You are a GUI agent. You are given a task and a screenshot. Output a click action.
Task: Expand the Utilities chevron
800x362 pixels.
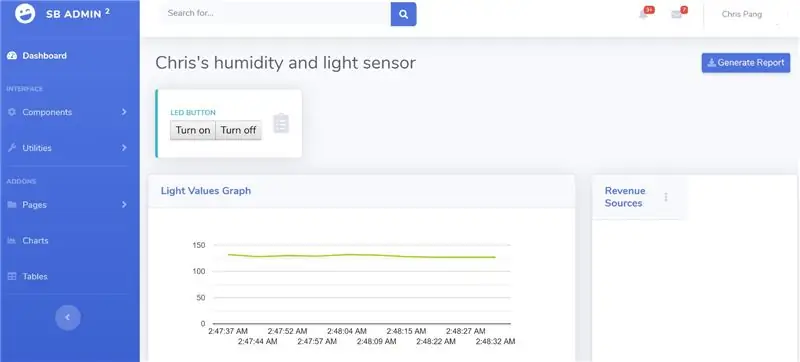point(124,148)
